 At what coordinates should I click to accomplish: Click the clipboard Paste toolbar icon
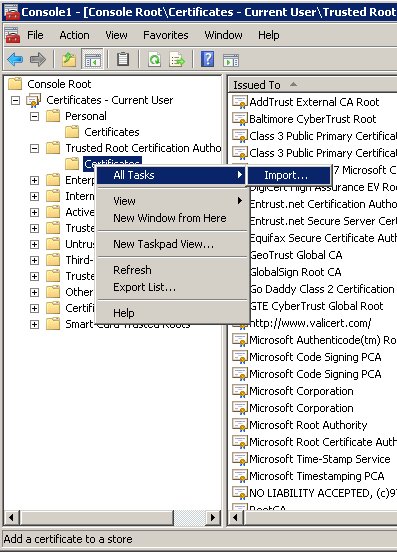coord(122,59)
